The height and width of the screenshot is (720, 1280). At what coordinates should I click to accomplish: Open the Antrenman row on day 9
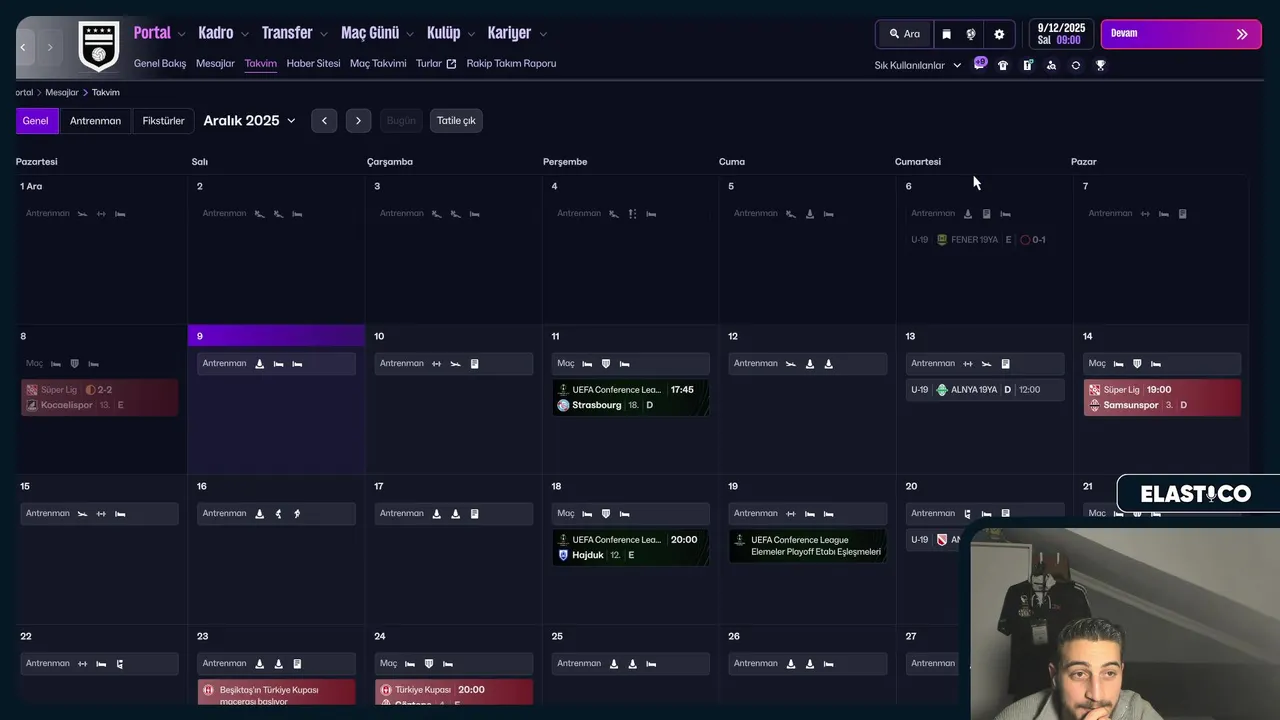[276, 363]
